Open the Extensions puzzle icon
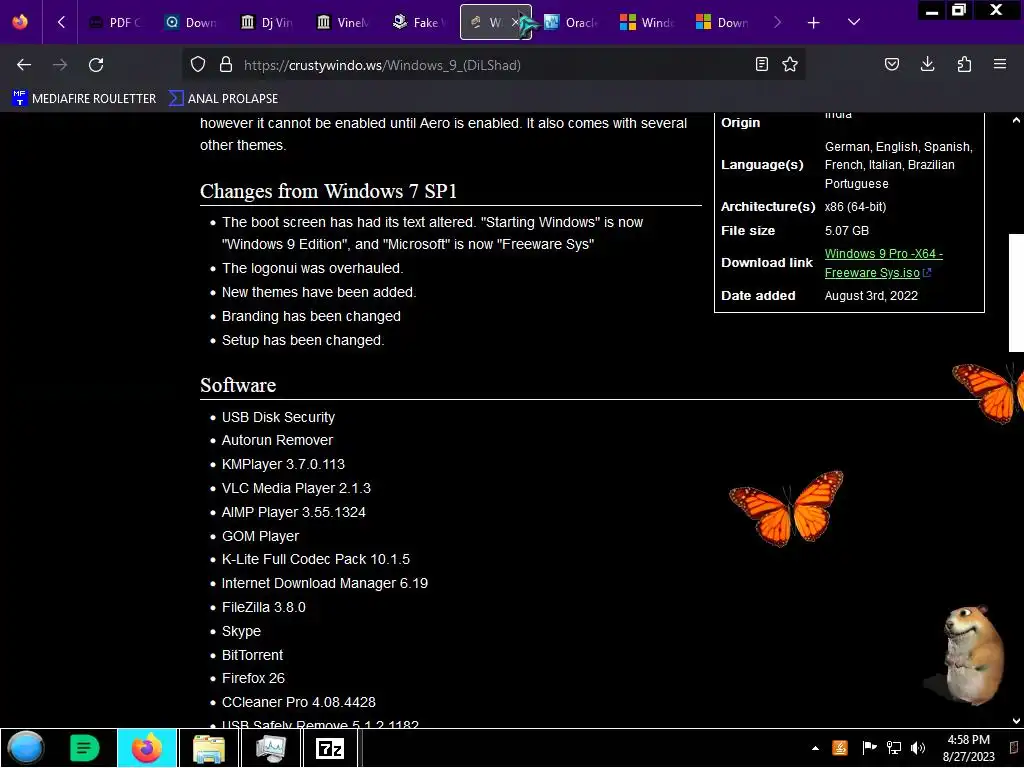Viewport: 1024px width, 768px height. tap(964, 65)
